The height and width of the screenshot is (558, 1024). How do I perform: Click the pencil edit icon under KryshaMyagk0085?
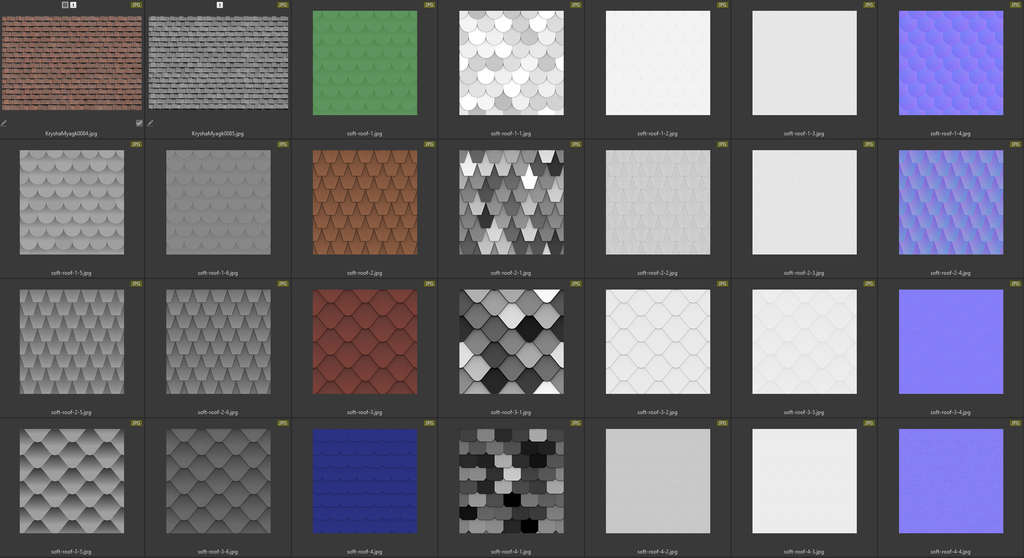coord(150,123)
